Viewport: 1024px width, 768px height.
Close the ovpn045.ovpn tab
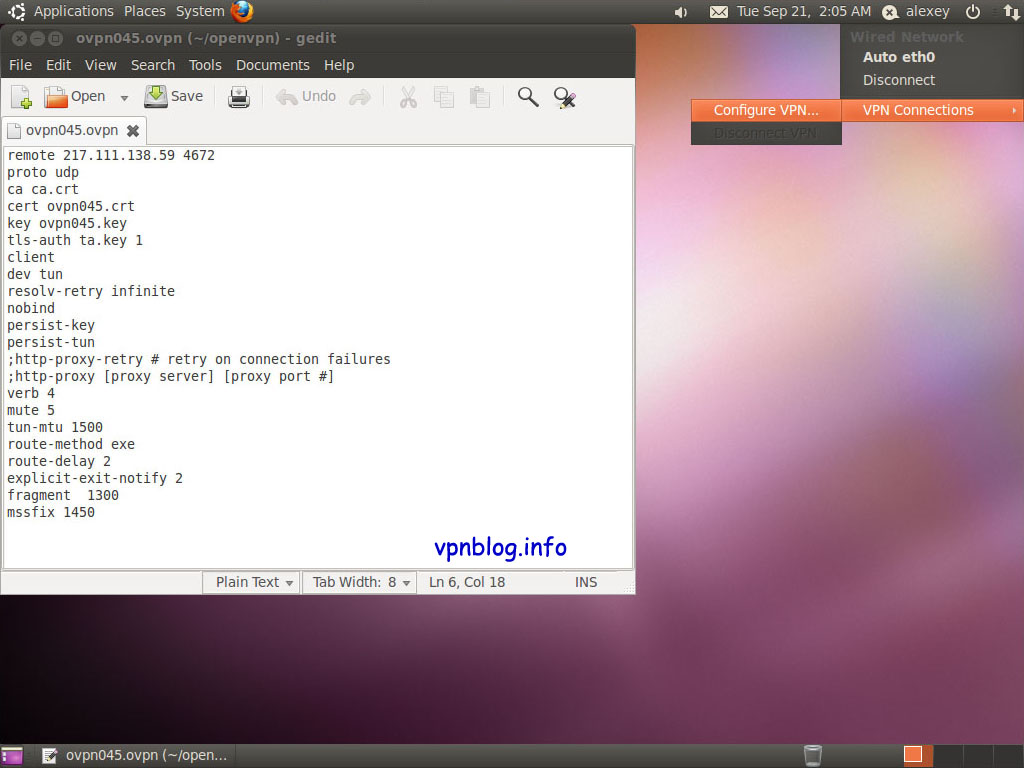click(133, 131)
